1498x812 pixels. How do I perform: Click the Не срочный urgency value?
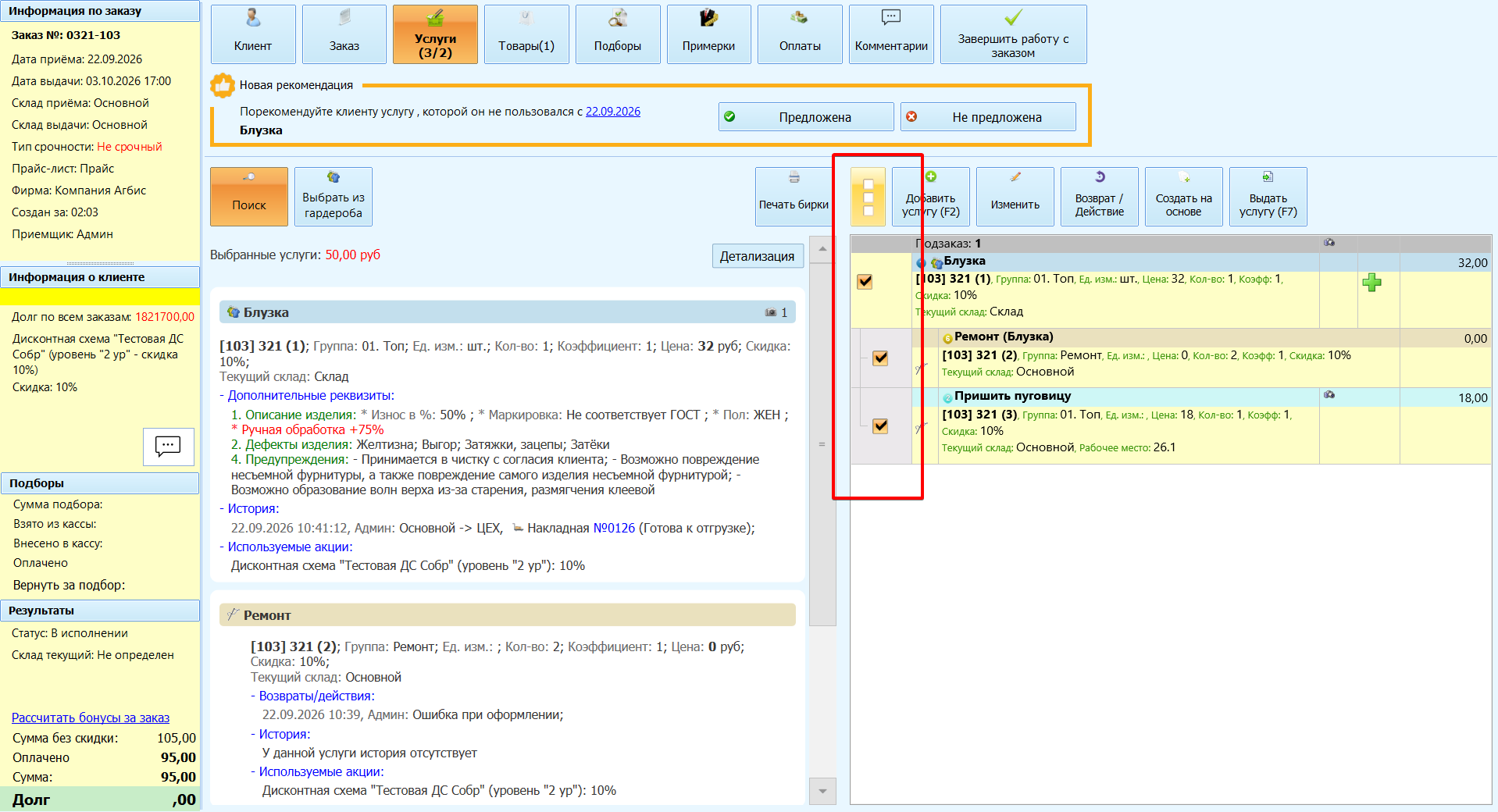130,147
